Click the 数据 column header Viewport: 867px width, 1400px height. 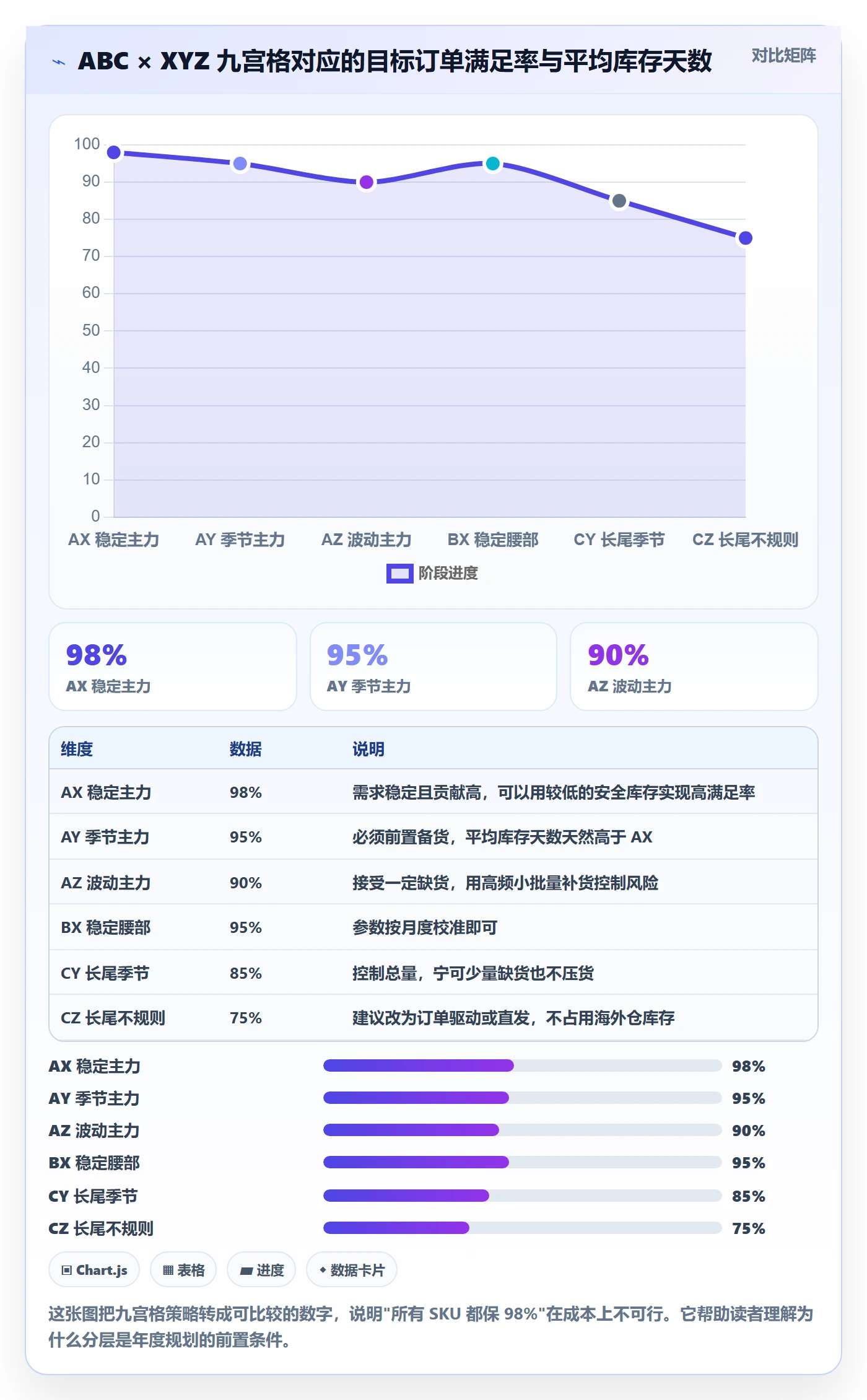(x=246, y=749)
